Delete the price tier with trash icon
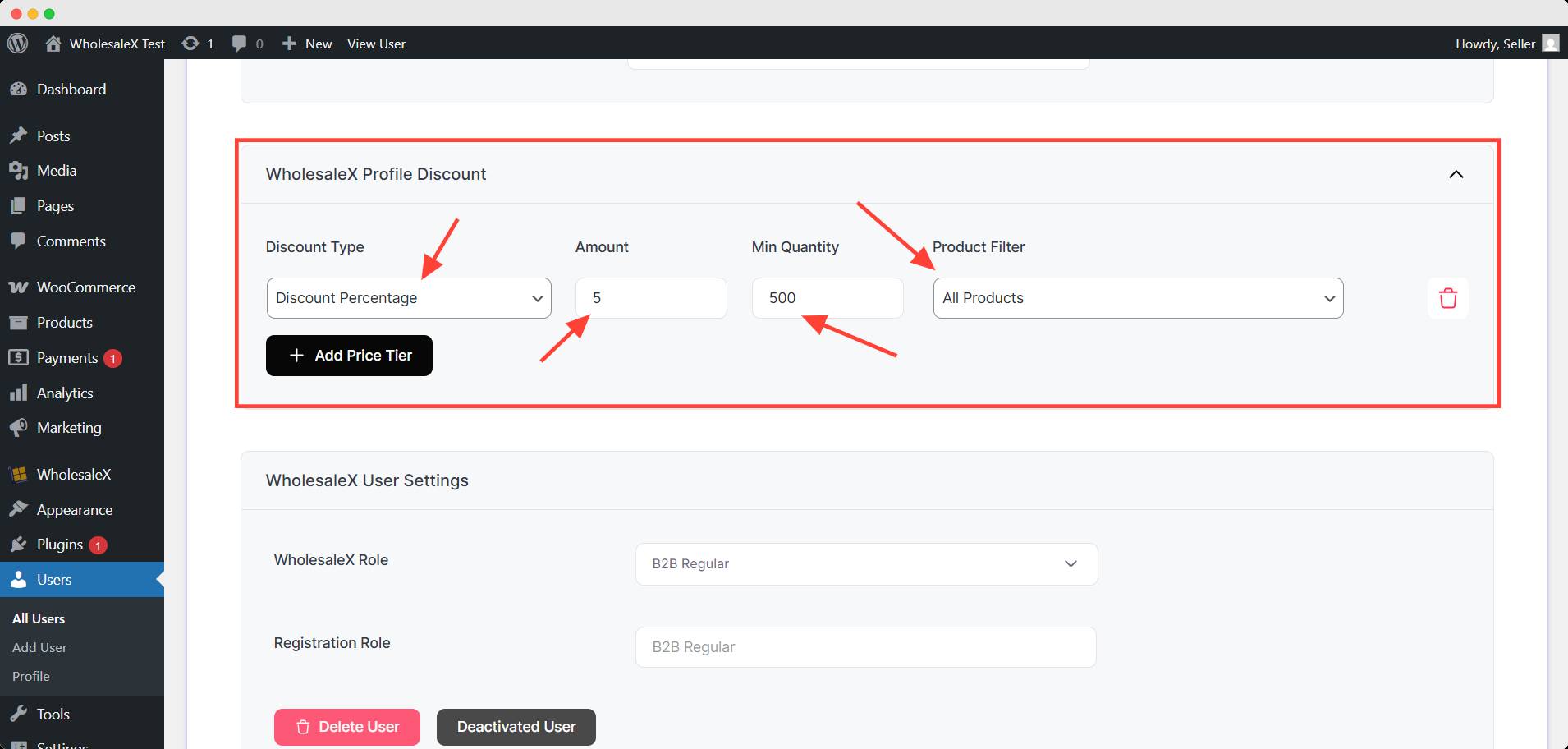Image resolution: width=1568 pixels, height=749 pixels. click(1448, 298)
